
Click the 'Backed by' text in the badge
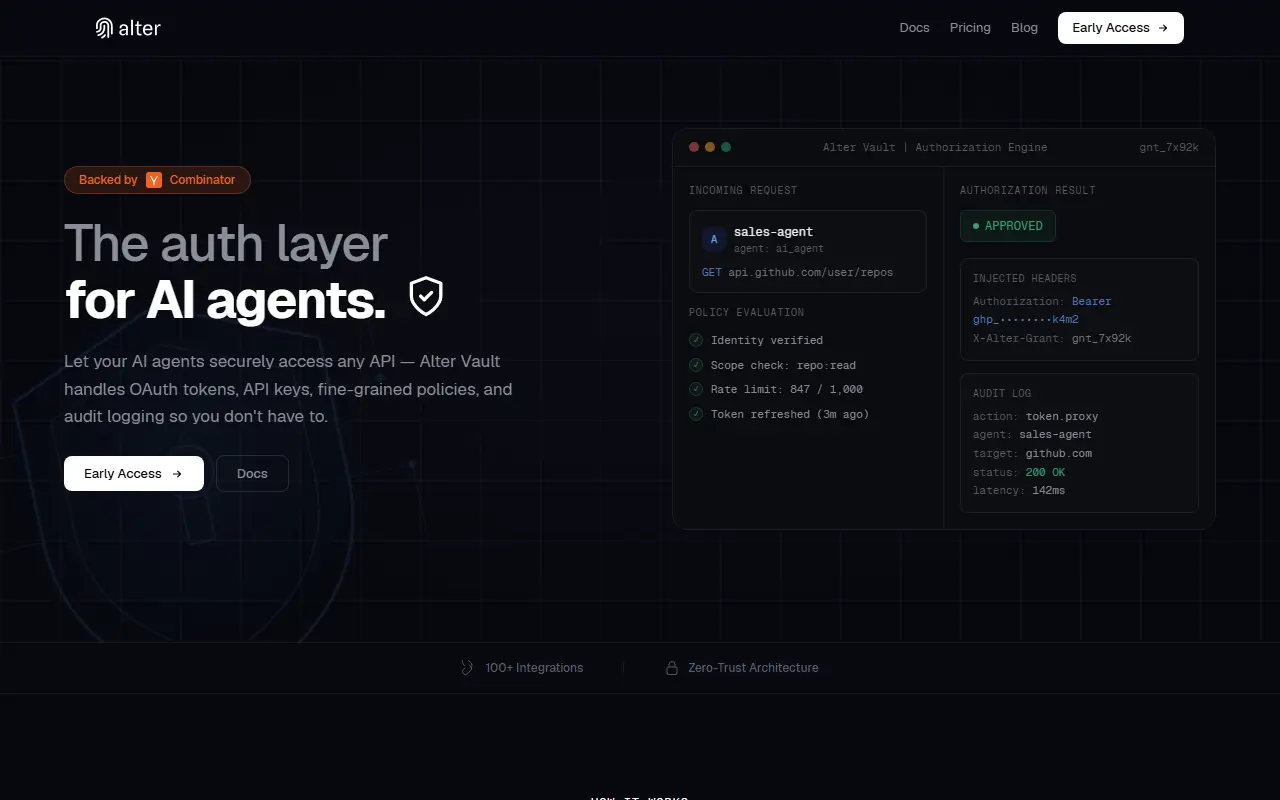[x=108, y=180]
